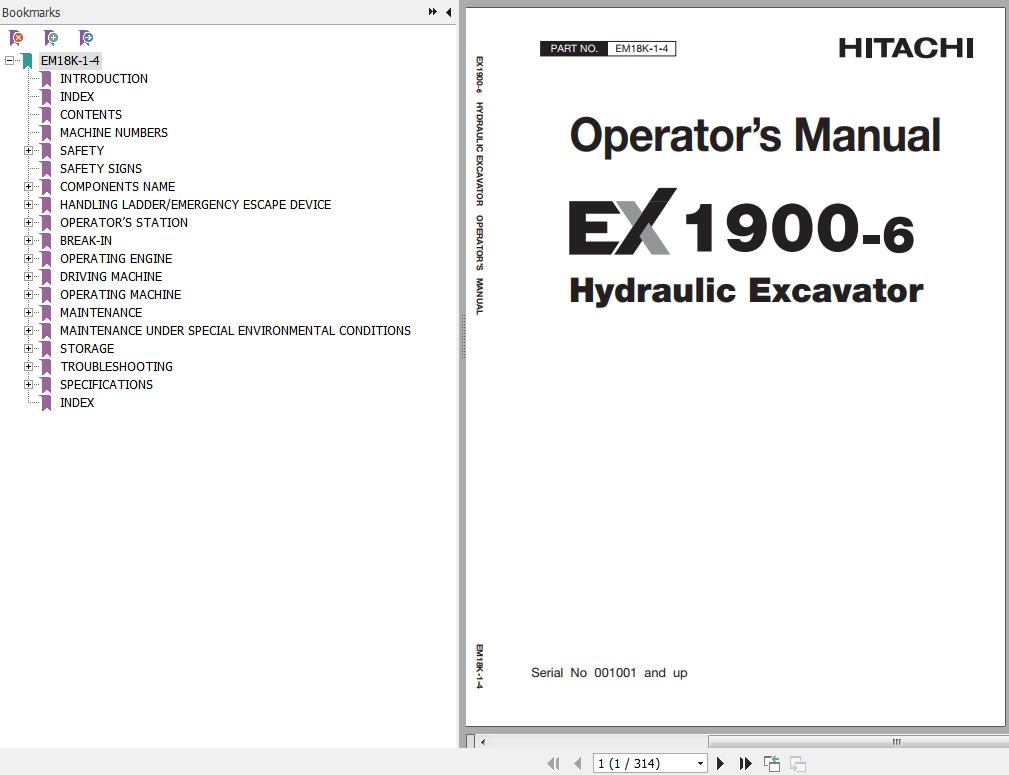Image resolution: width=1009 pixels, height=775 pixels.
Task: Click the go-to bookmark arrow icon
Action: click(x=86, y=38)
